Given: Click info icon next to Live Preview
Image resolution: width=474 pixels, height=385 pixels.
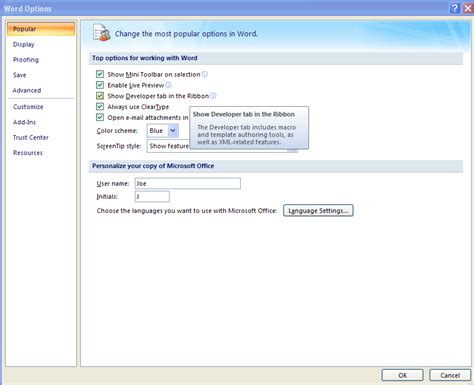Looking at the screenshot, I should [168, 85].
